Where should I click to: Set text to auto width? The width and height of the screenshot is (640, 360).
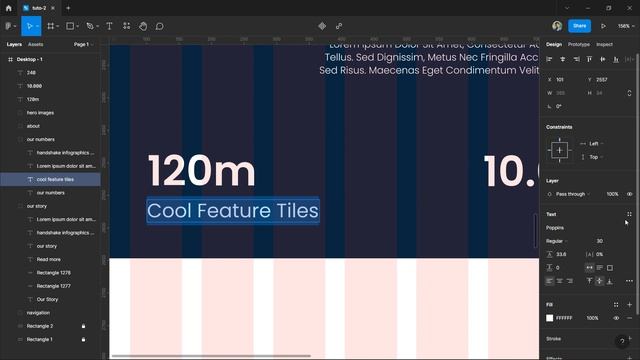click(589, 268)
